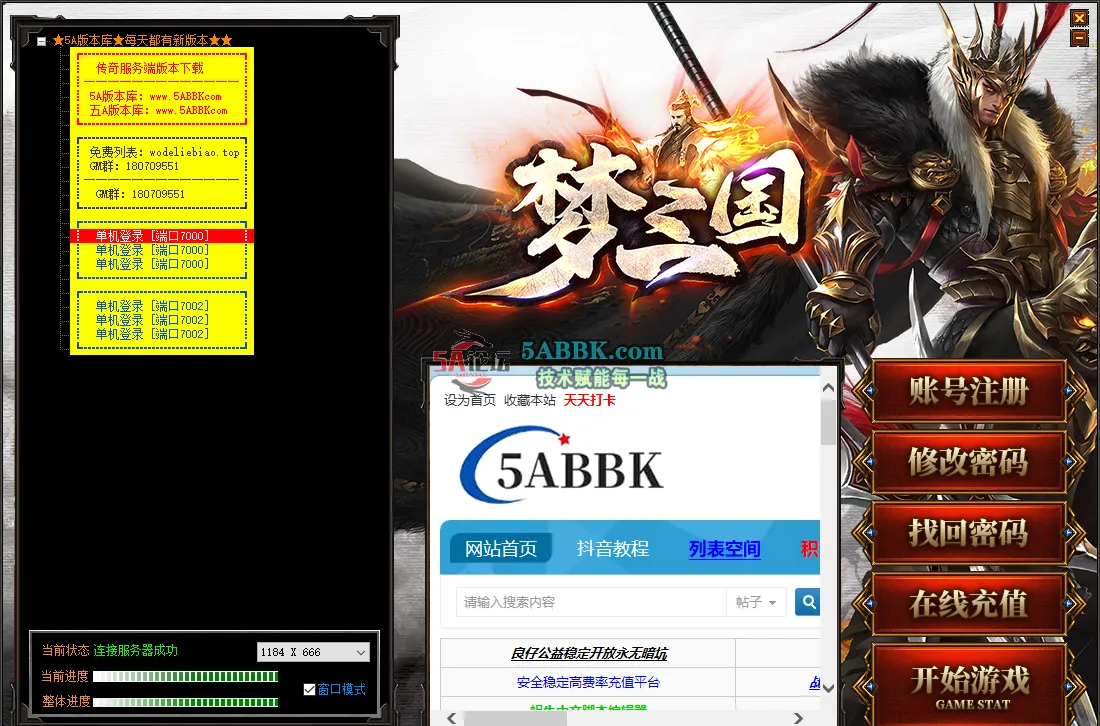Click the 请输入搜索内容 search field
The image size is (1100, 726).
click(x=591, y=602)
